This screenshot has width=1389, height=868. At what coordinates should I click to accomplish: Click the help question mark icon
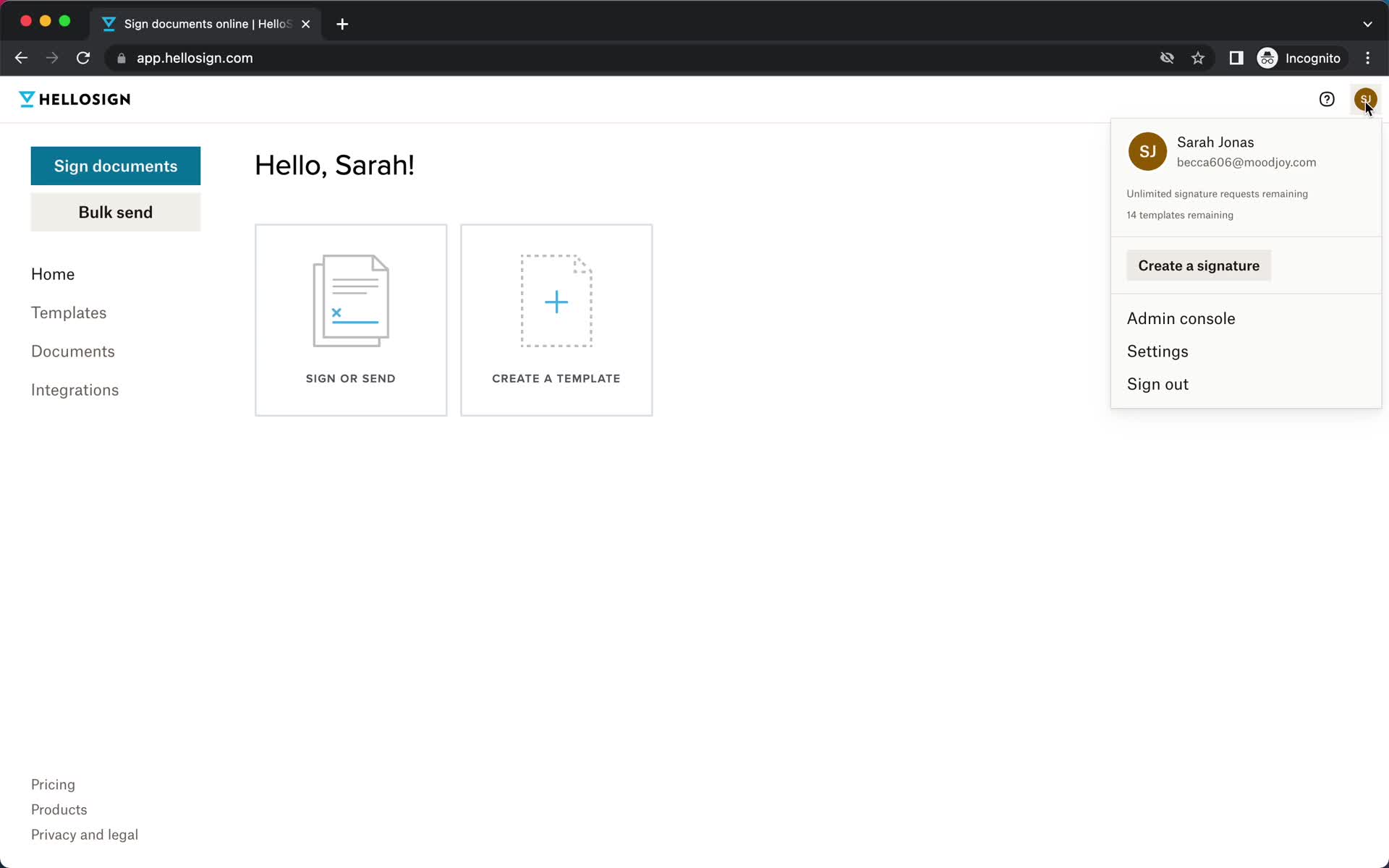(1327, 99)
